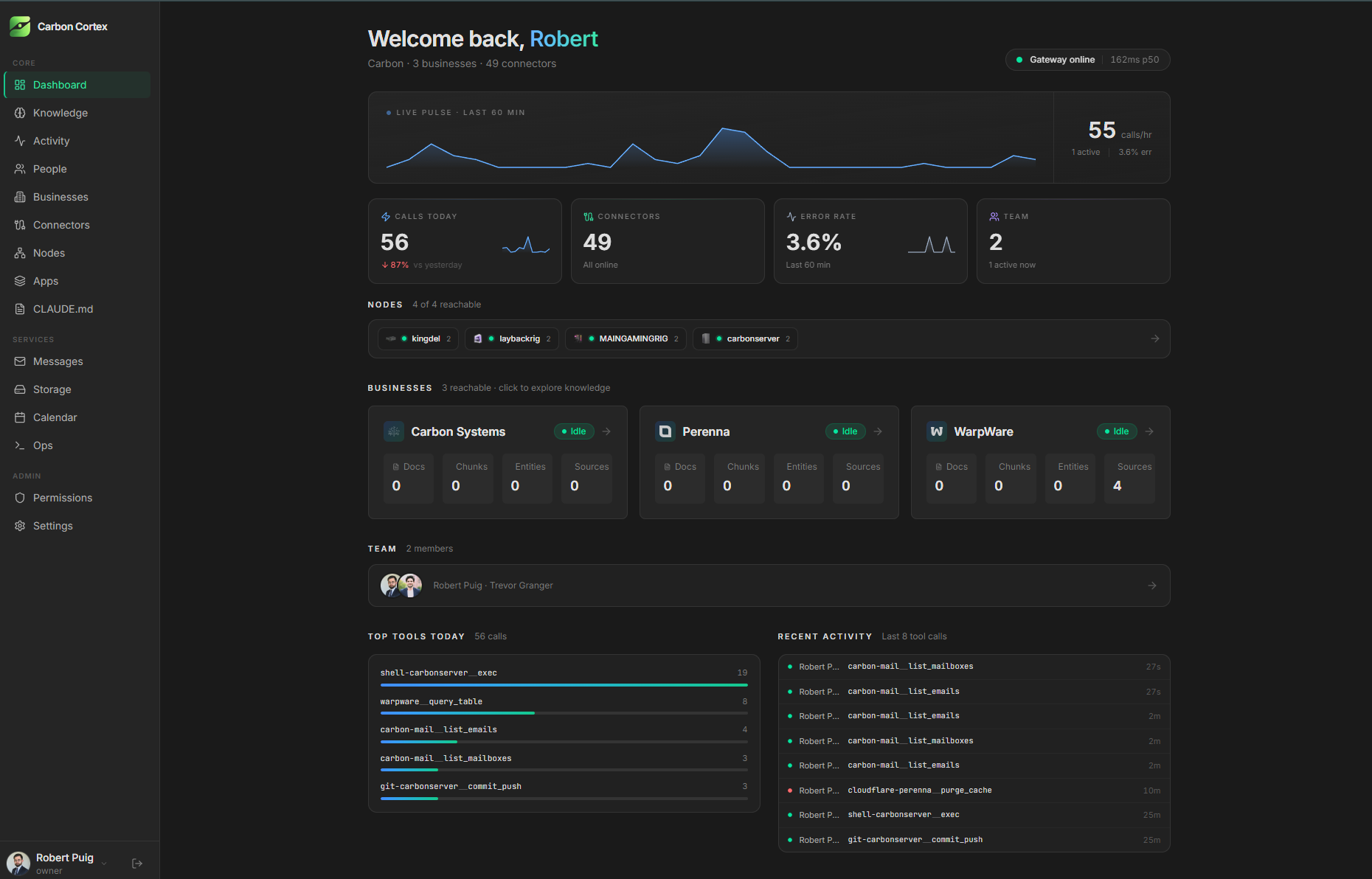This screenshot has width=1372, height=879.
Task: Click the Nodes sidebar icon
Action: coord(20,253)
